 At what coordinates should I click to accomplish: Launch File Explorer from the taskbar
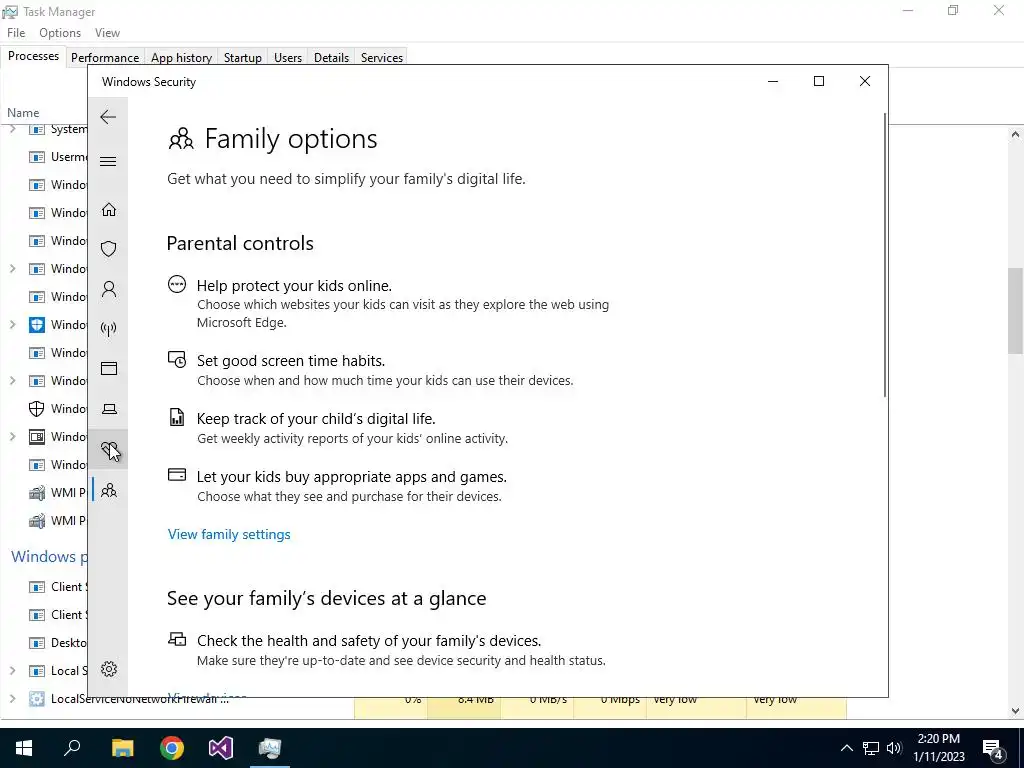[x=122, y=748]
